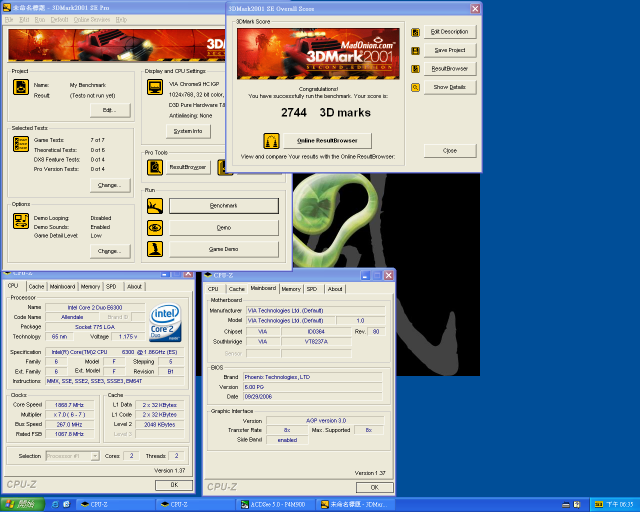640x512 pixels.
Task: Click Change... under Selected Tests
Action: coord(110,185)
